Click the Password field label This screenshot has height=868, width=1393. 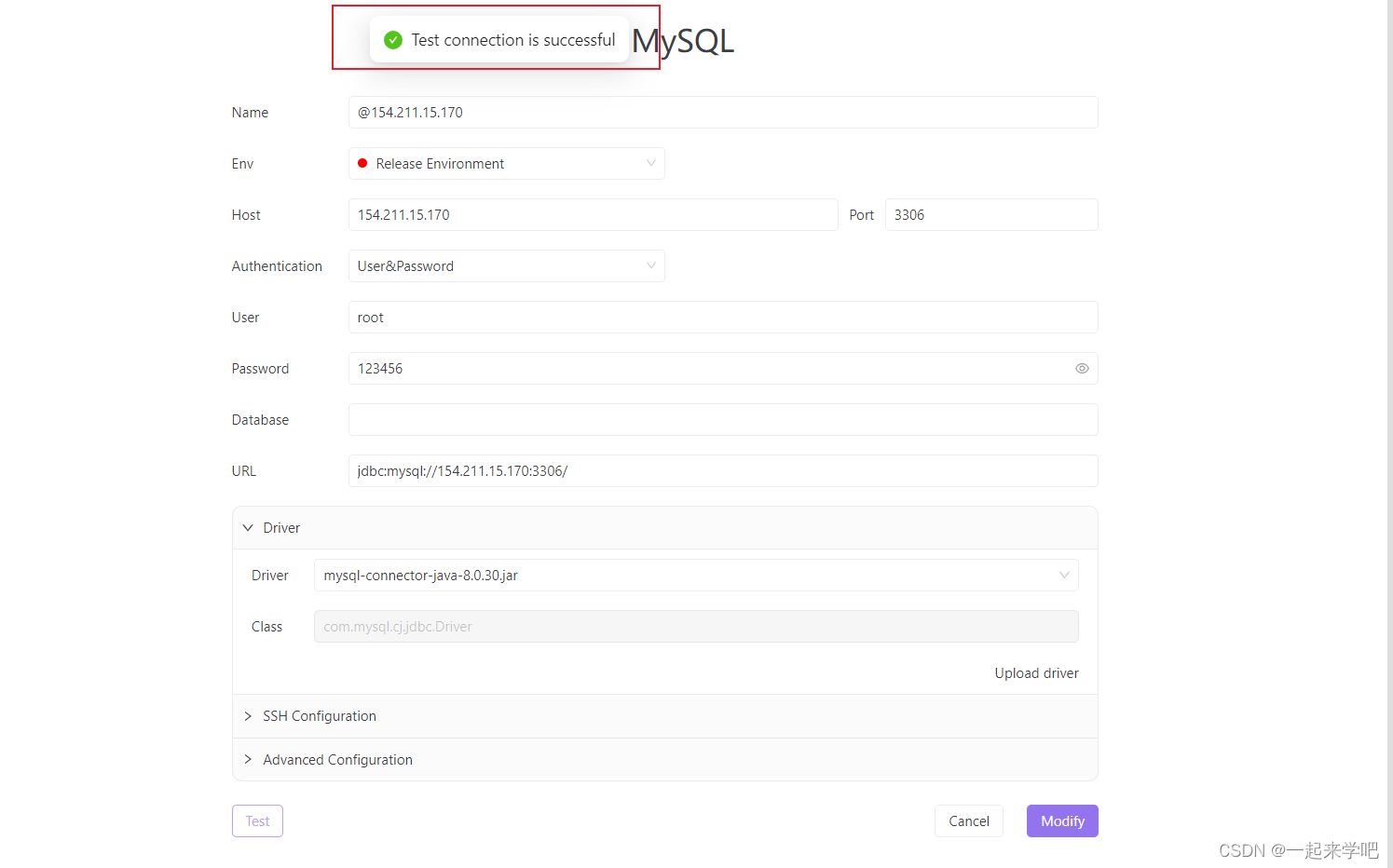click(260, 369)
